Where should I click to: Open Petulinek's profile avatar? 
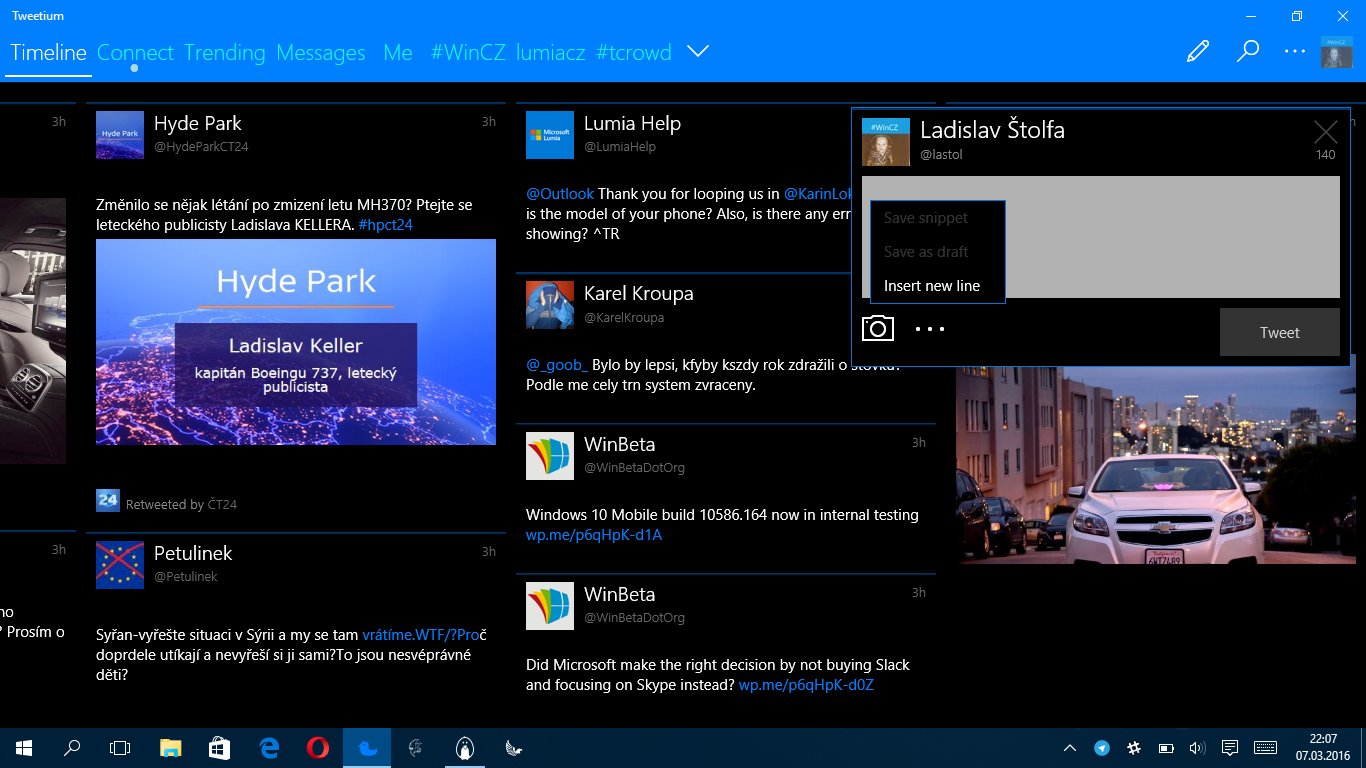tap(120, 565)
